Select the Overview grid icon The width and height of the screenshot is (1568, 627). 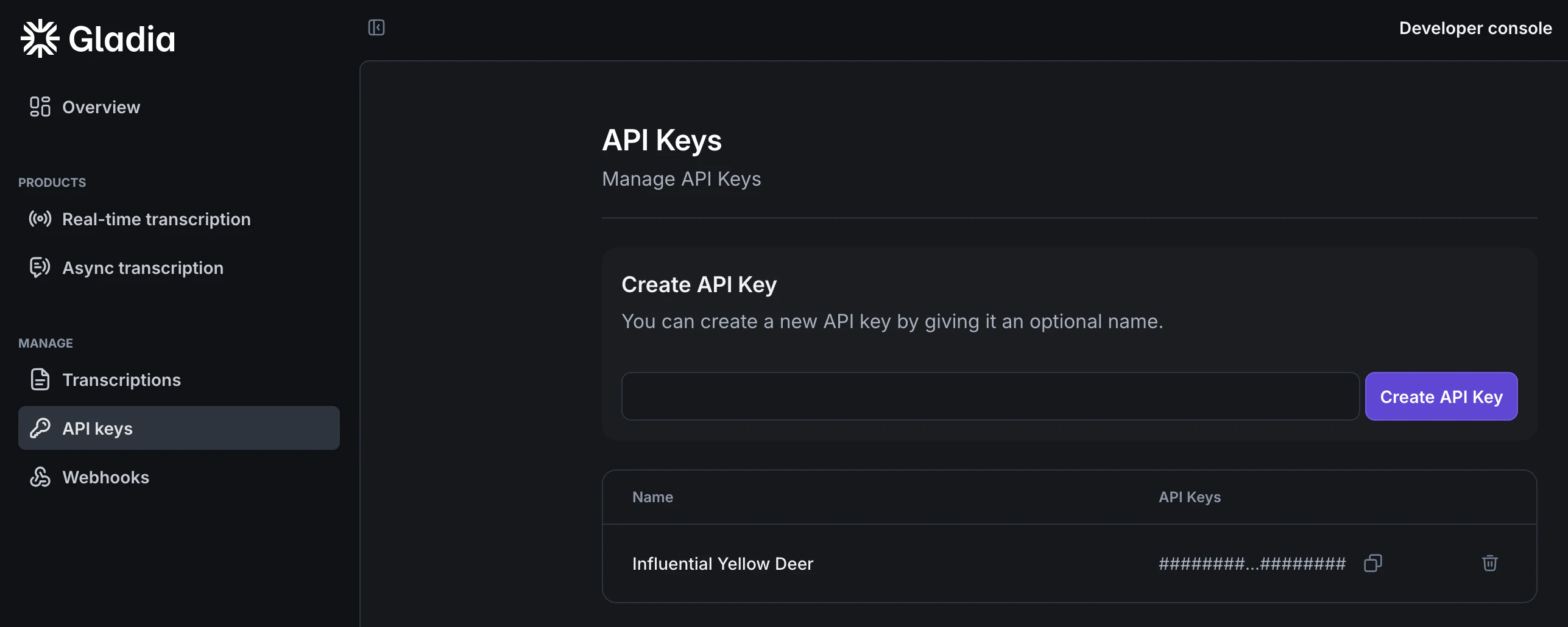point(40,107)
